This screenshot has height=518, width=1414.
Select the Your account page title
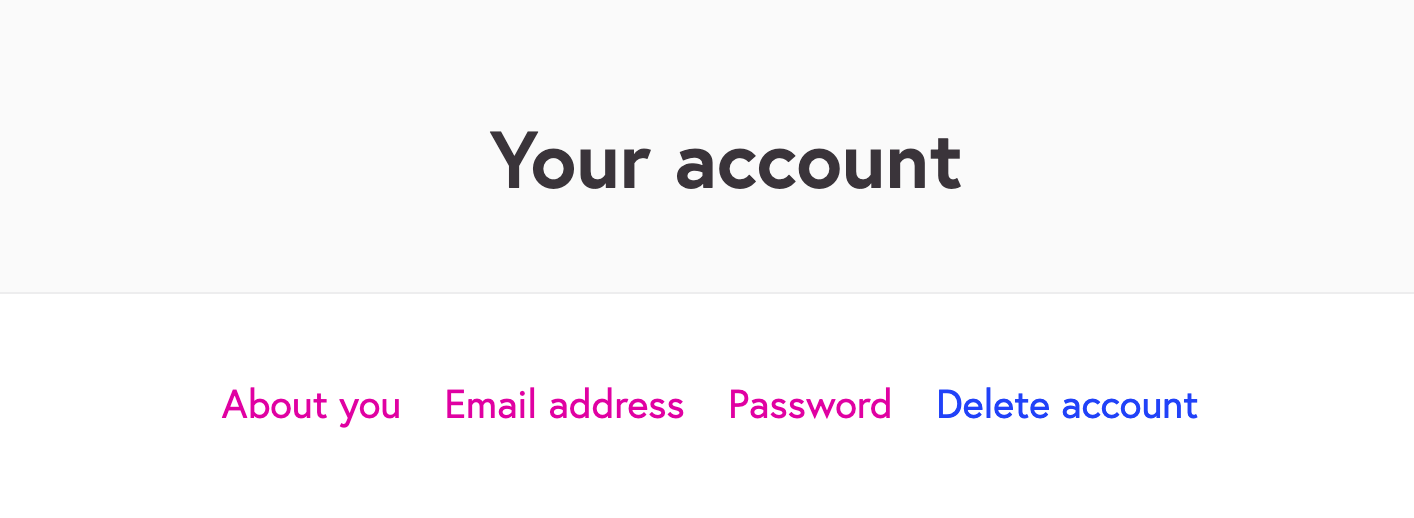pos(725,162)
